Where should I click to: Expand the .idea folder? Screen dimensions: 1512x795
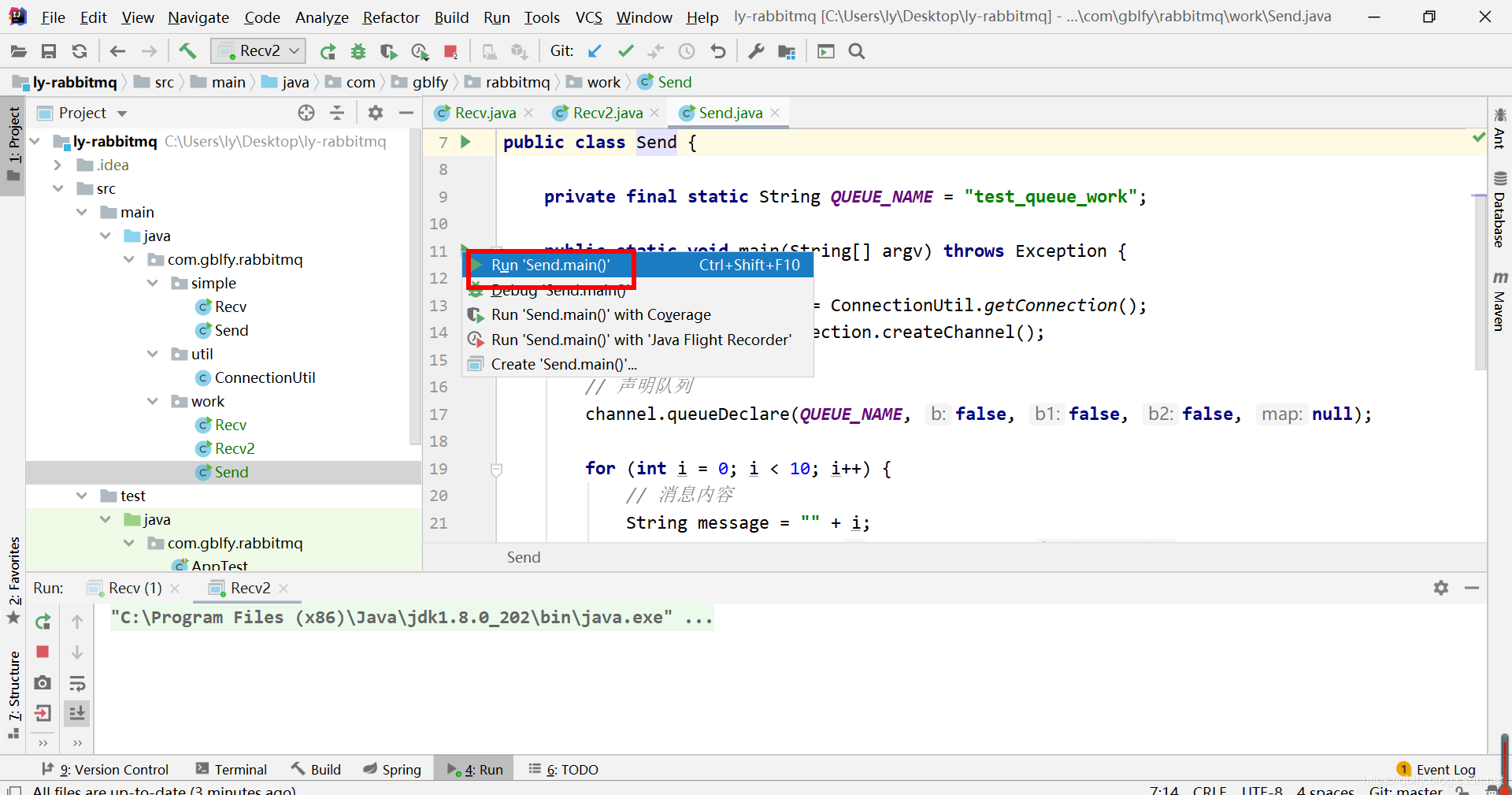[x=57, y=165]
